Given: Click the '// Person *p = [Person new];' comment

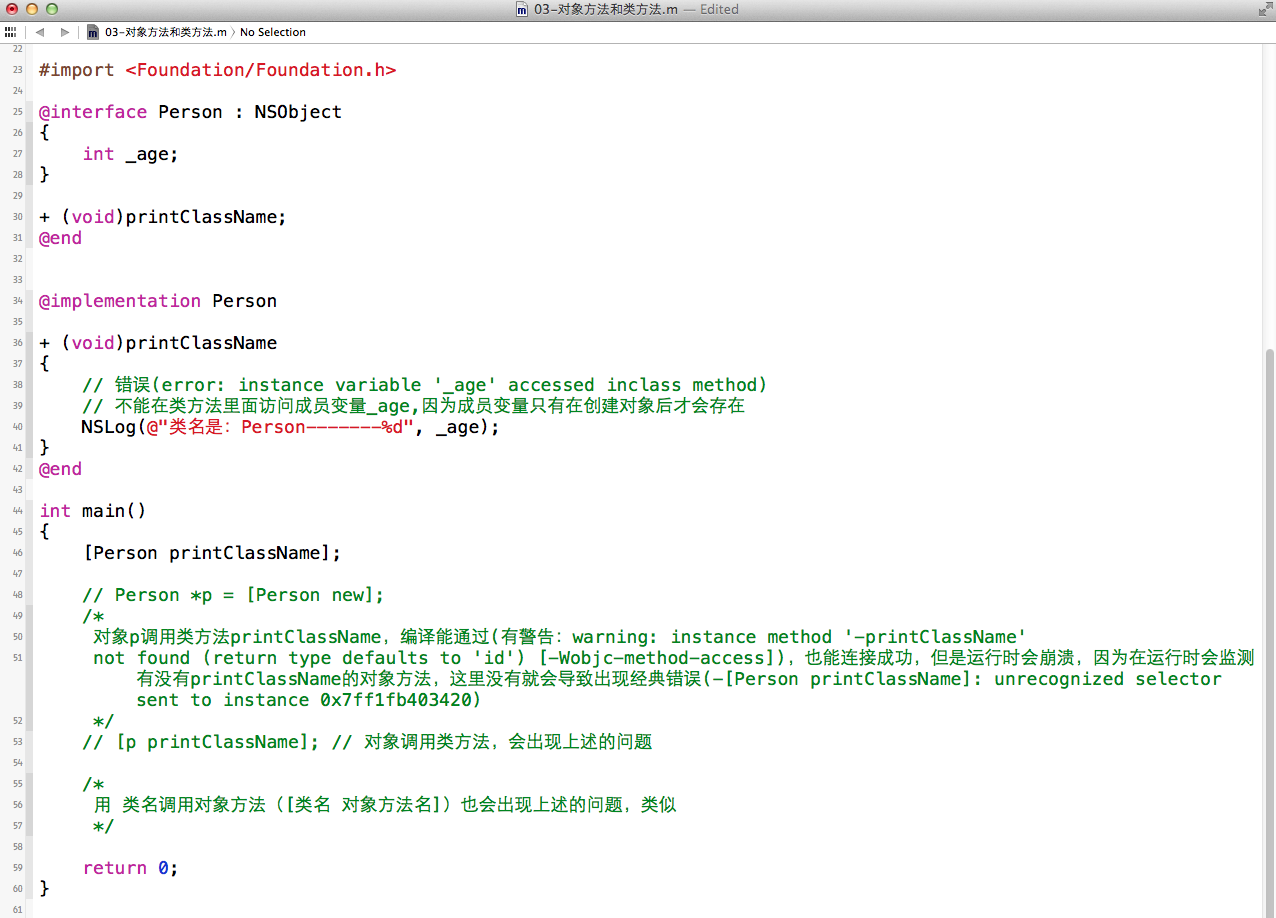Looking at the screenshot, I should click(x=233, y=595).
